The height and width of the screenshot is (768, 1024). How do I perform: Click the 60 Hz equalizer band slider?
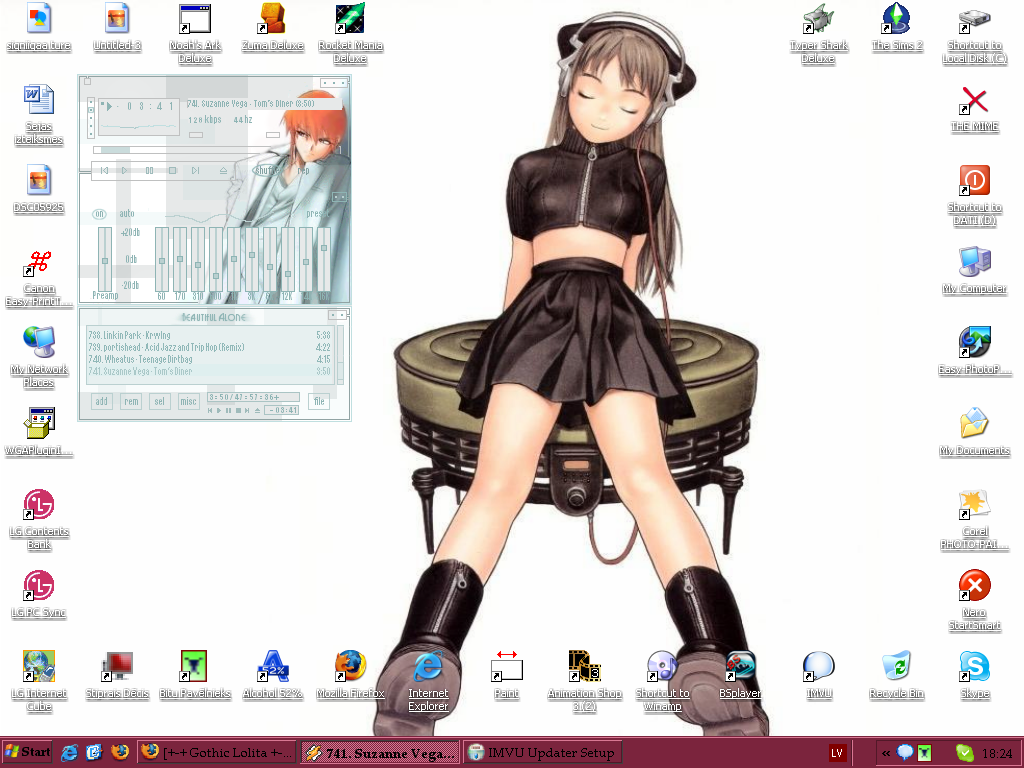coord(162,259)
